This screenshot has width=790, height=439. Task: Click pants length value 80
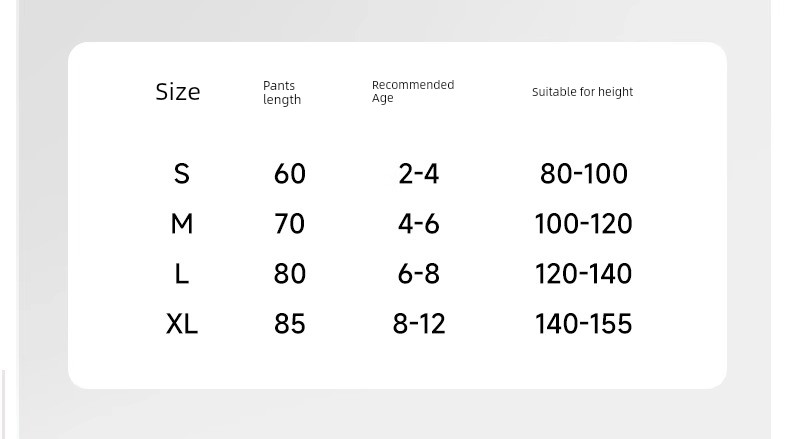click(290, 274)
